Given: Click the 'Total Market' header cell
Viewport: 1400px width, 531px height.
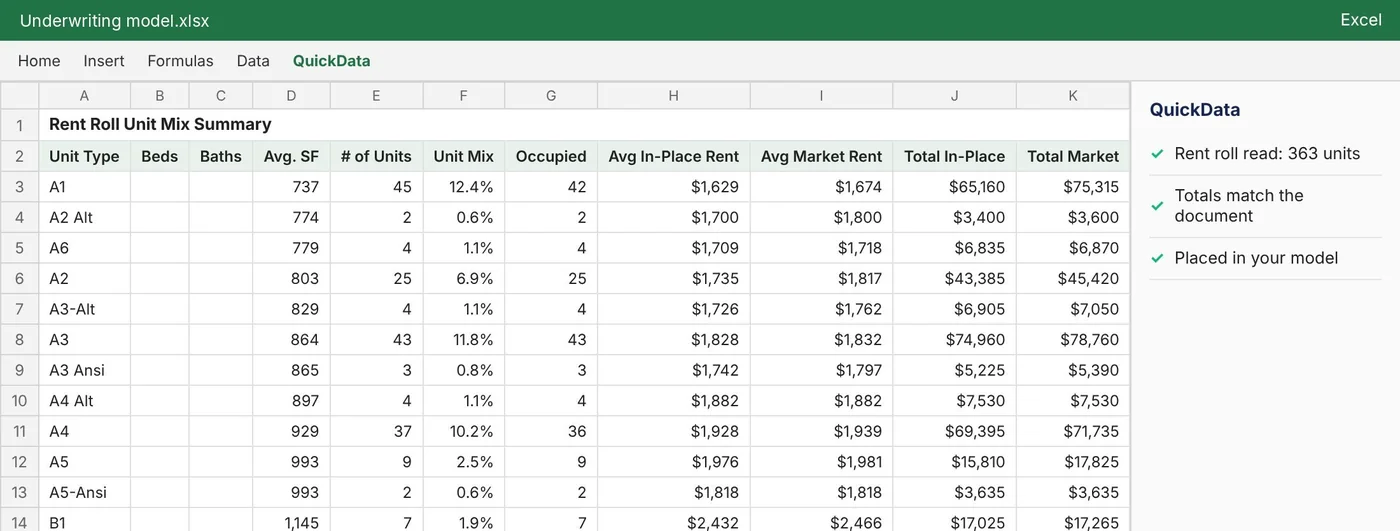Looking at the screenshot, I should pos(1073,156).
